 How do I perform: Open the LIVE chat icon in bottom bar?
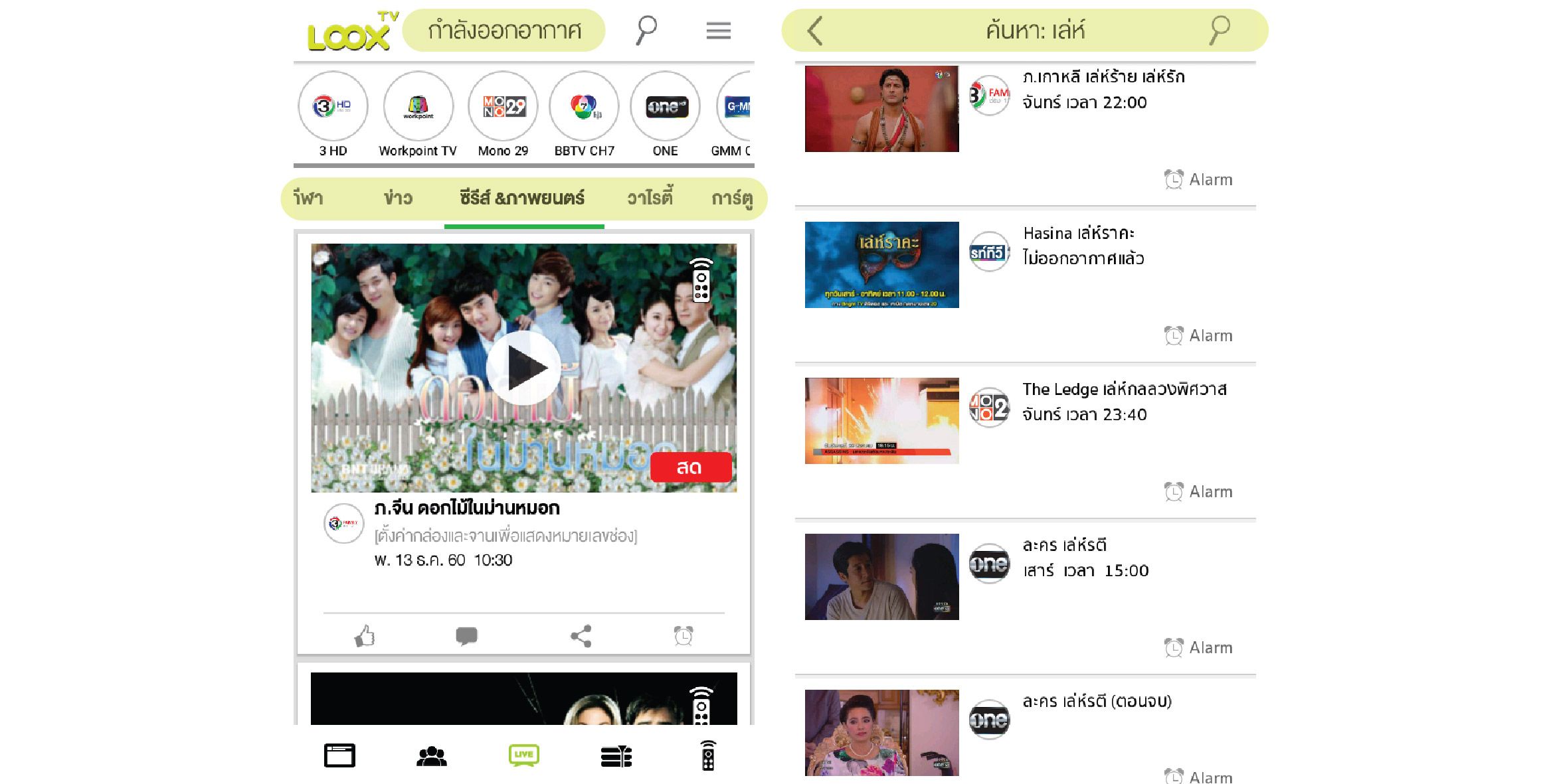coord(523,755)
